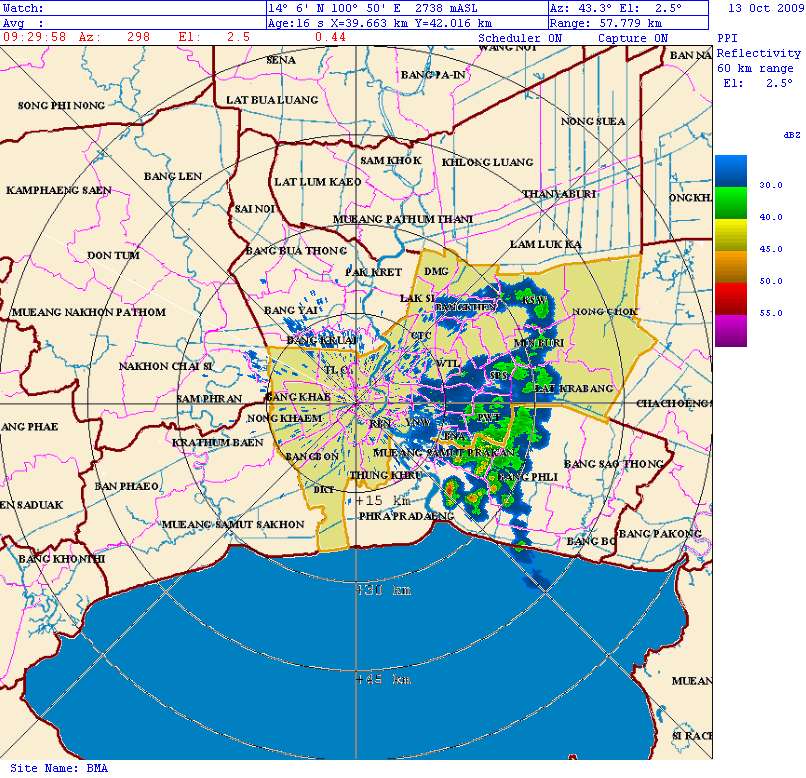Toggle the Capture ON indicator
806x778 pixels.
point(632,38)
